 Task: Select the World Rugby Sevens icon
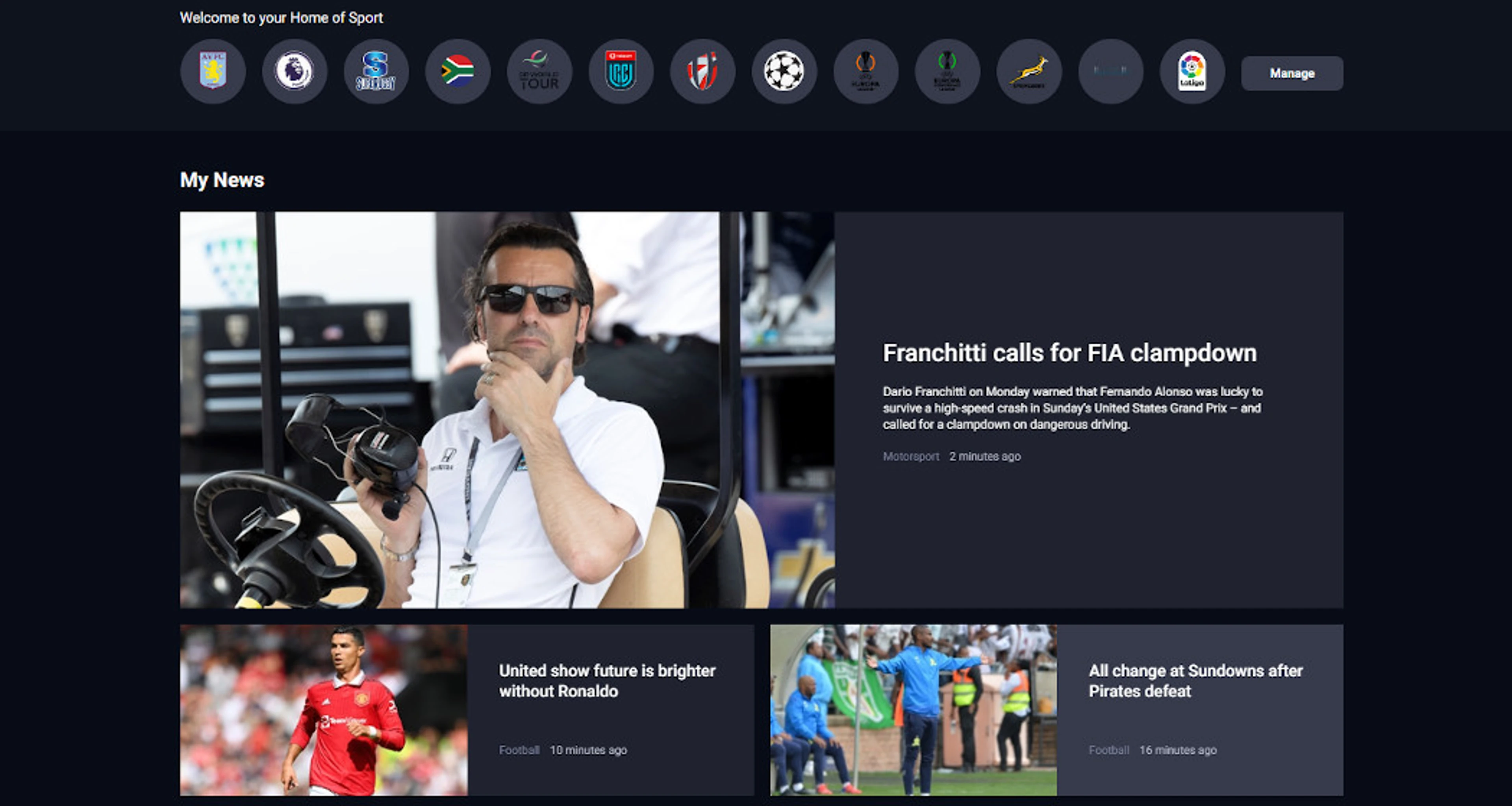tap(702, 71)
